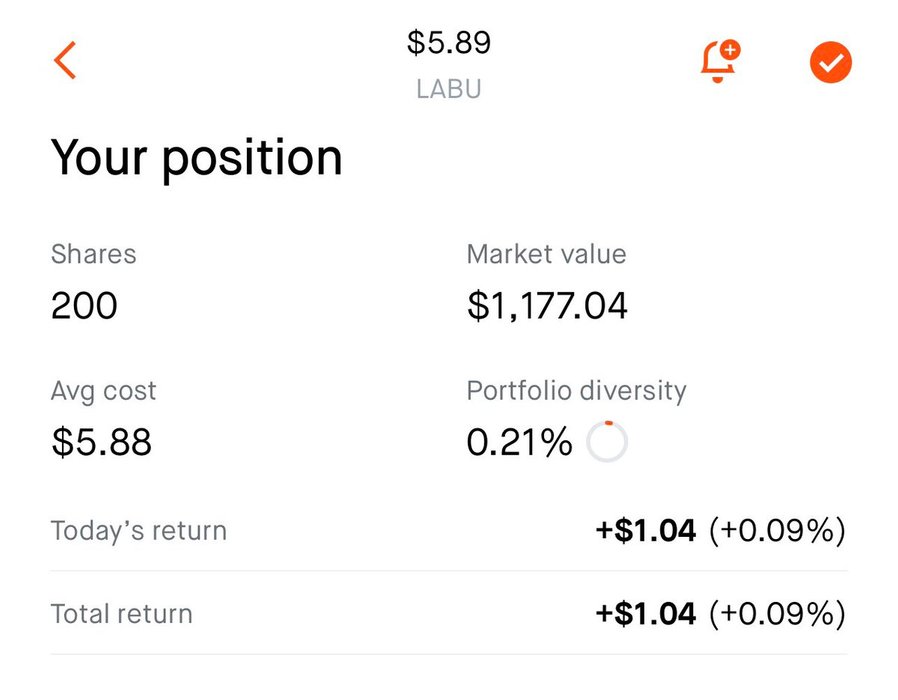
Task: Add a price alert with bell icon
Action: (720, 61)
